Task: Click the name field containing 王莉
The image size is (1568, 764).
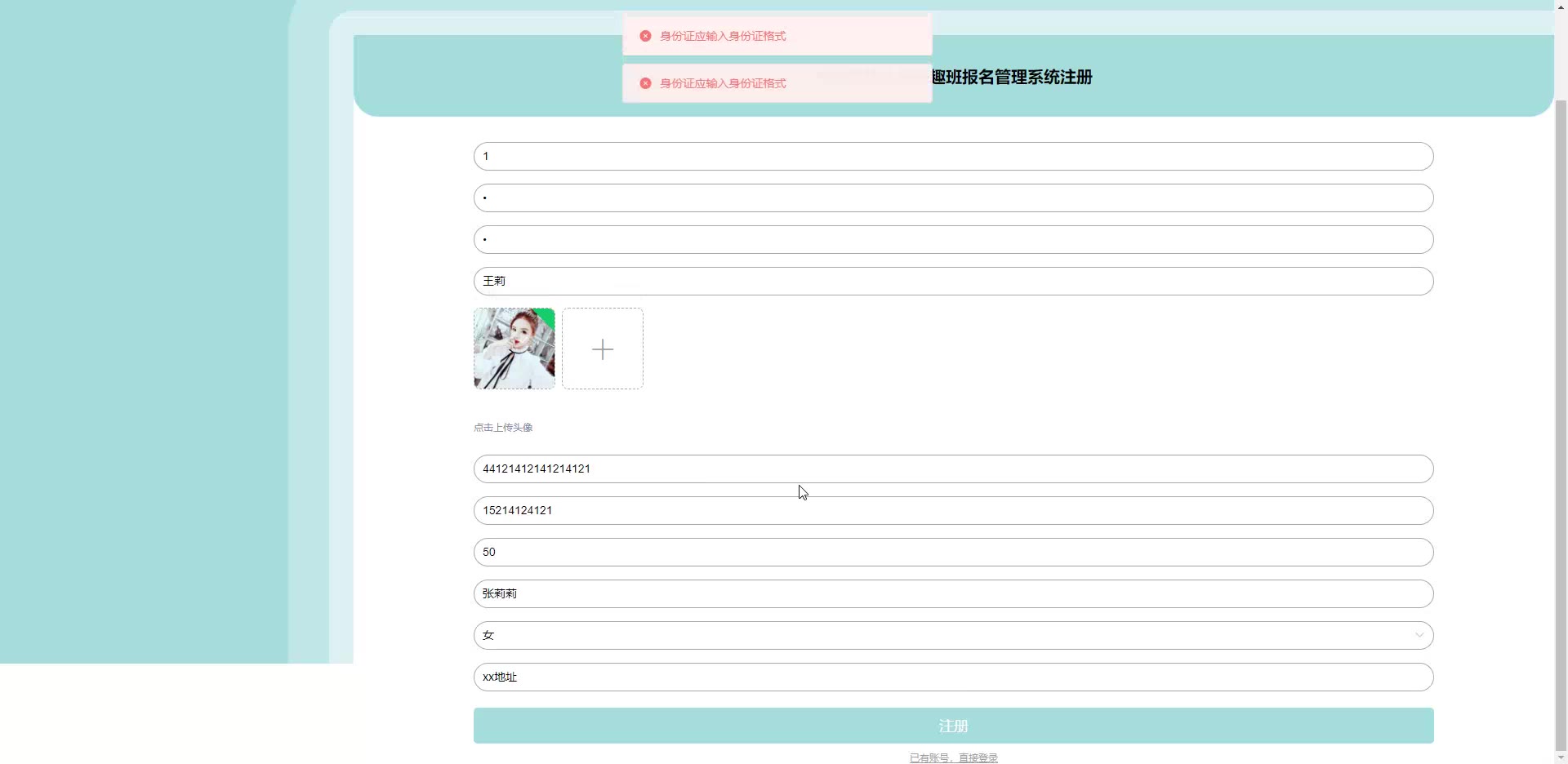Action: click(x=953, y=281)
